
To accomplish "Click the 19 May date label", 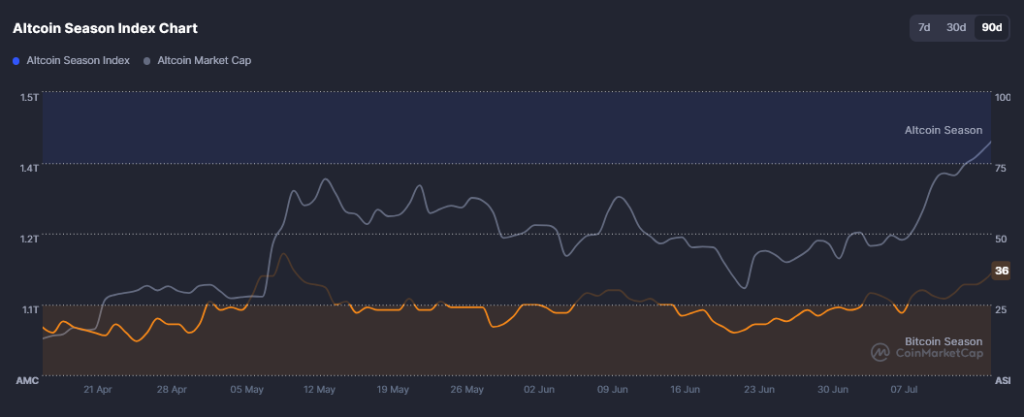I will pos(394,390).
